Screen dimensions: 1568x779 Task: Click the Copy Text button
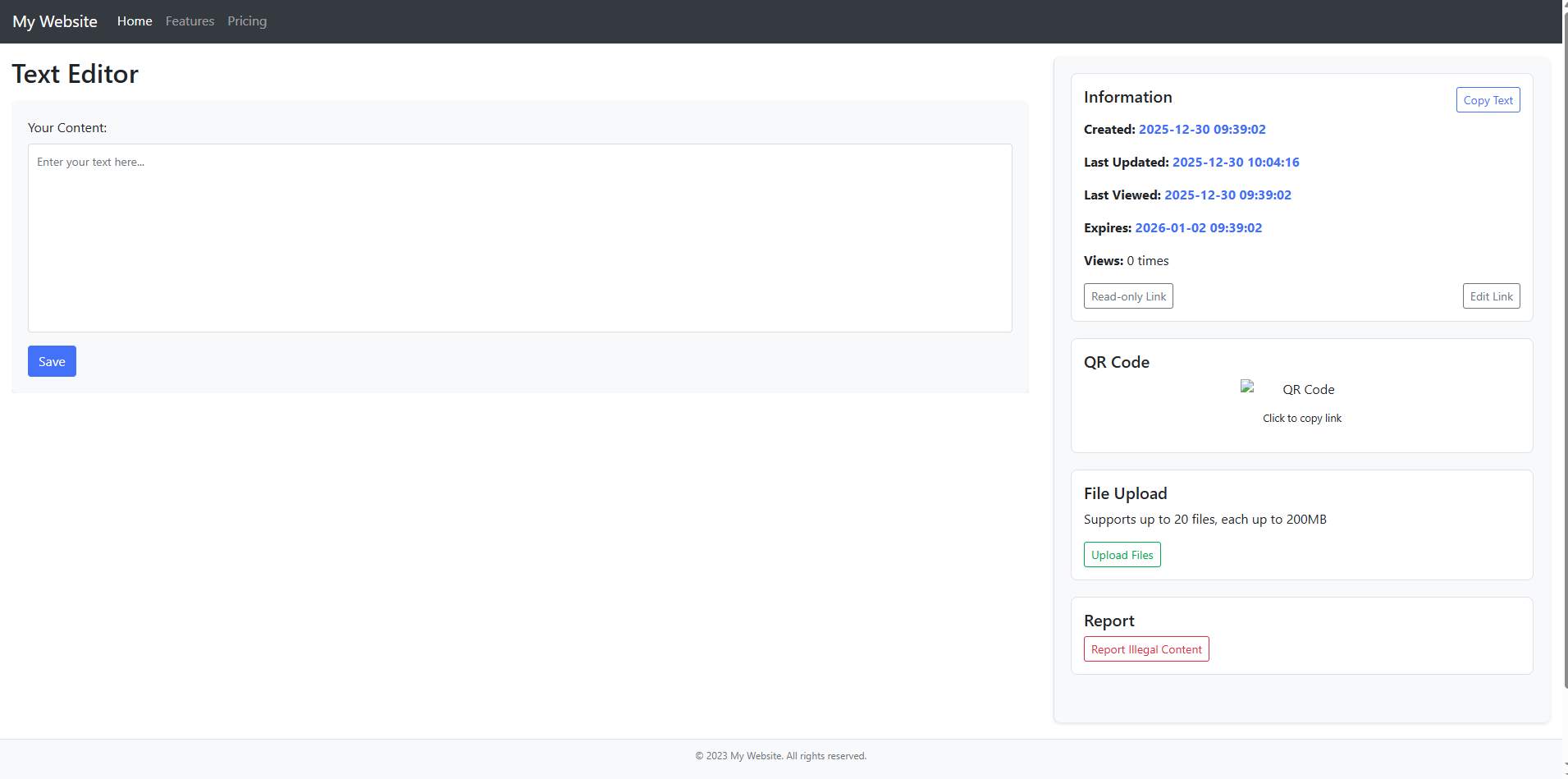pos(1488,100)
